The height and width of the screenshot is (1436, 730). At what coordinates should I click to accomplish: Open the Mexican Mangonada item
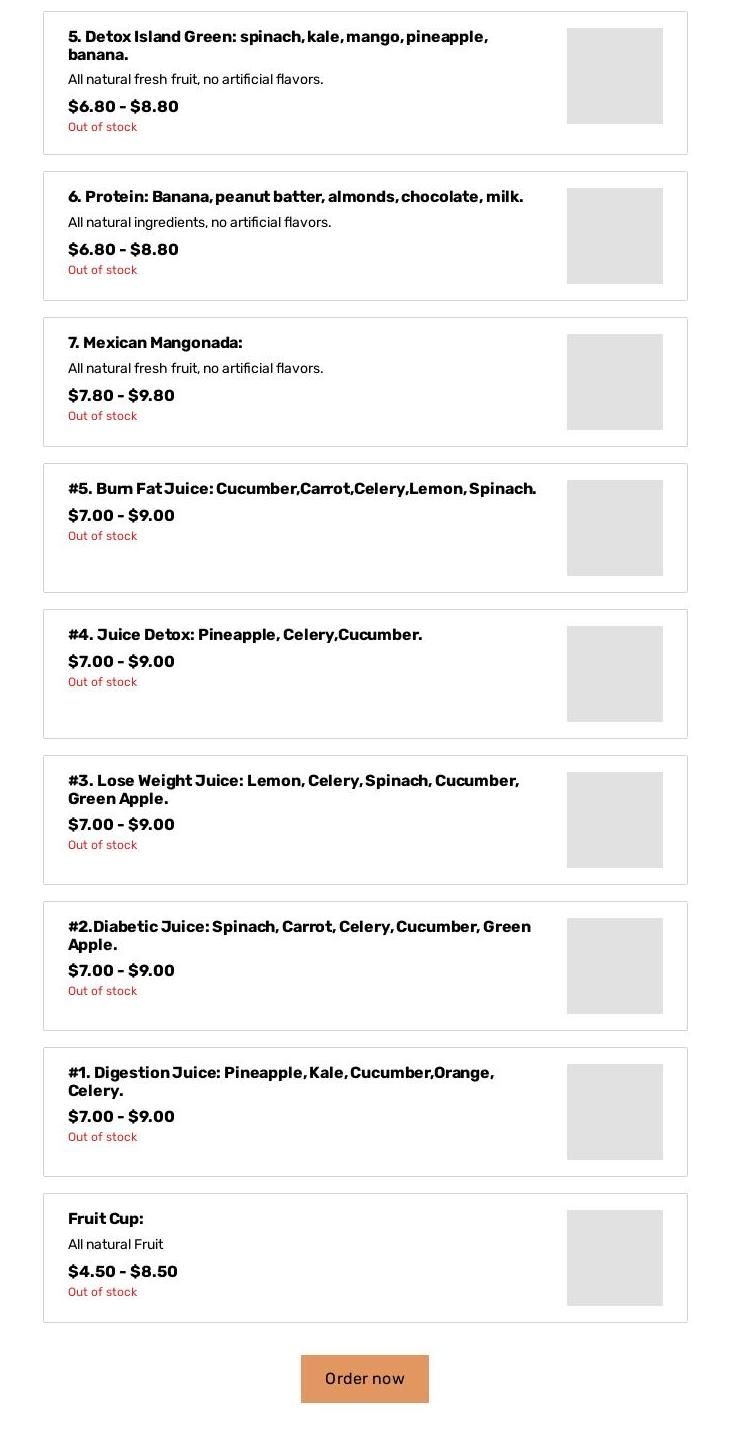coord(155,343)
